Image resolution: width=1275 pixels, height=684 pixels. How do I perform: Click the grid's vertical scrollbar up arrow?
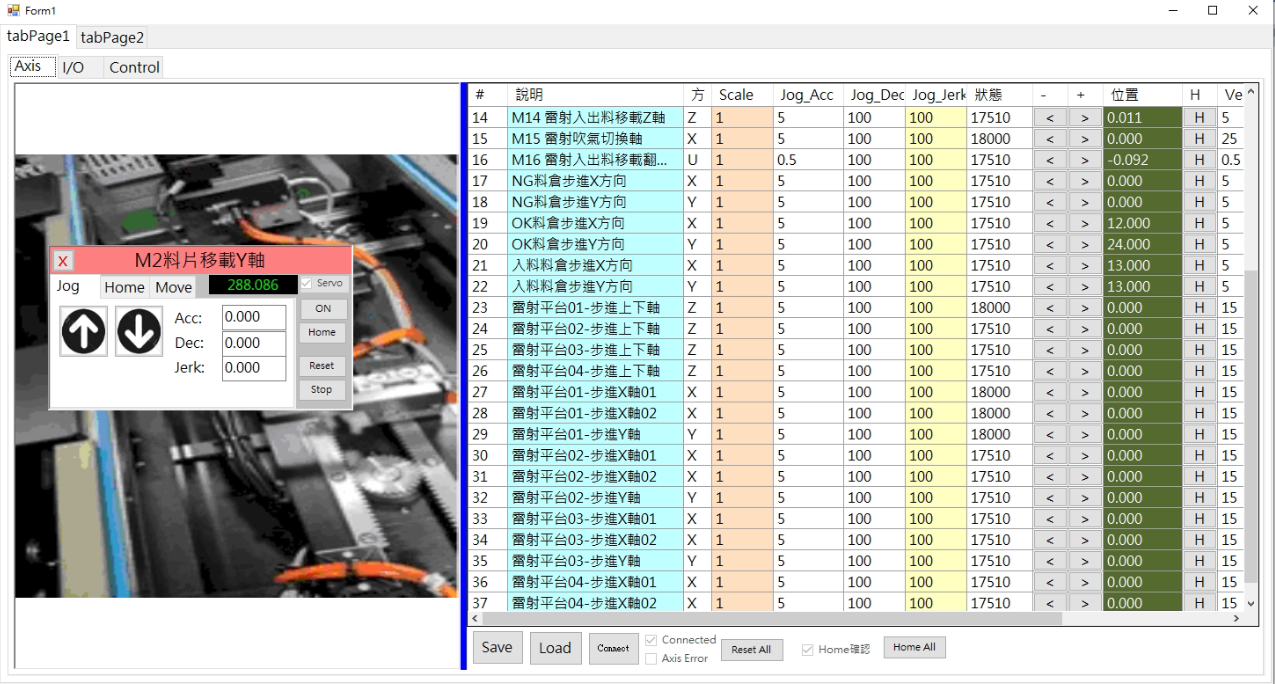[x=1251, y=92]
